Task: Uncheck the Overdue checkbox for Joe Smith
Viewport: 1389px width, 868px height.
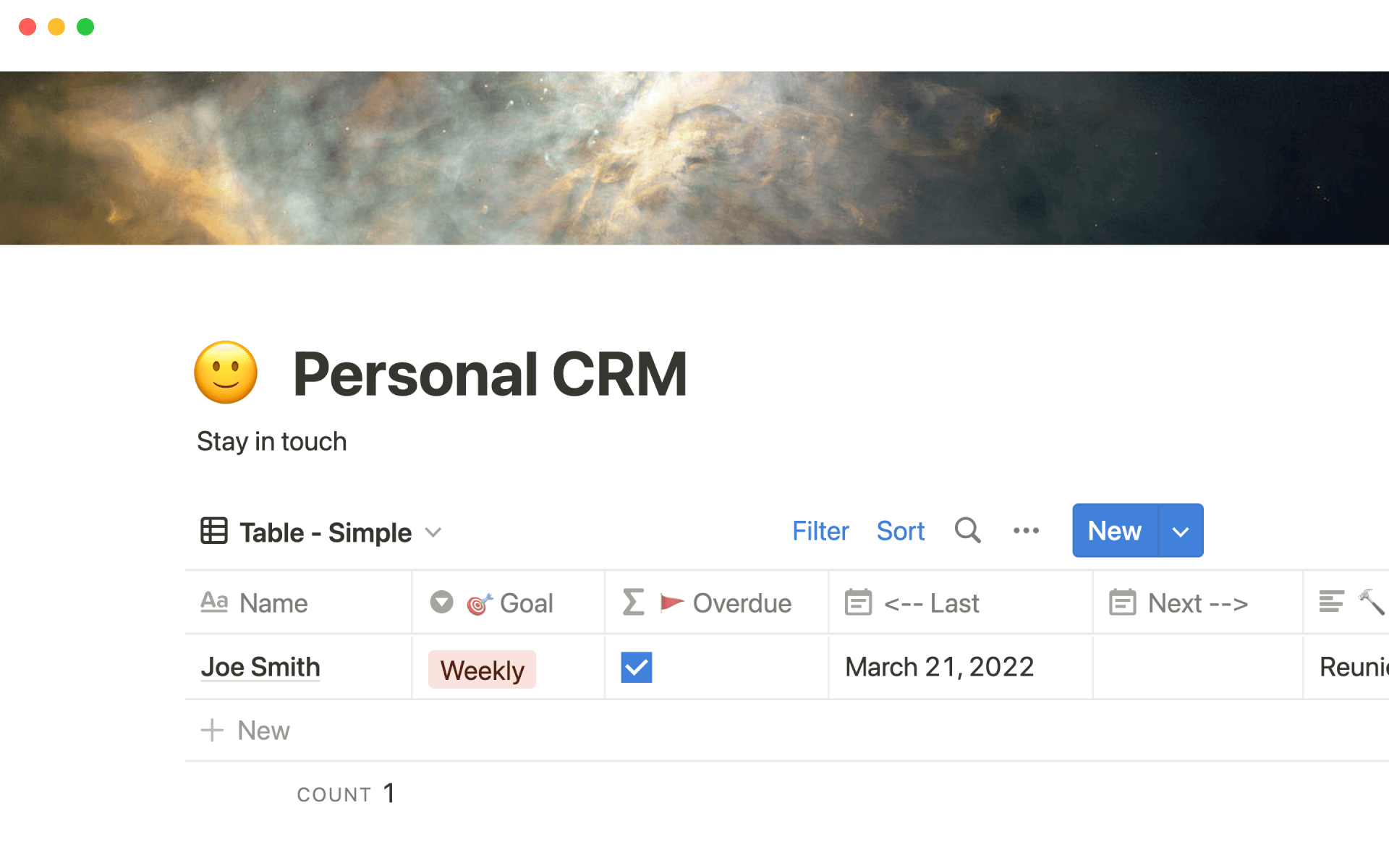Action: pos(637,667)
